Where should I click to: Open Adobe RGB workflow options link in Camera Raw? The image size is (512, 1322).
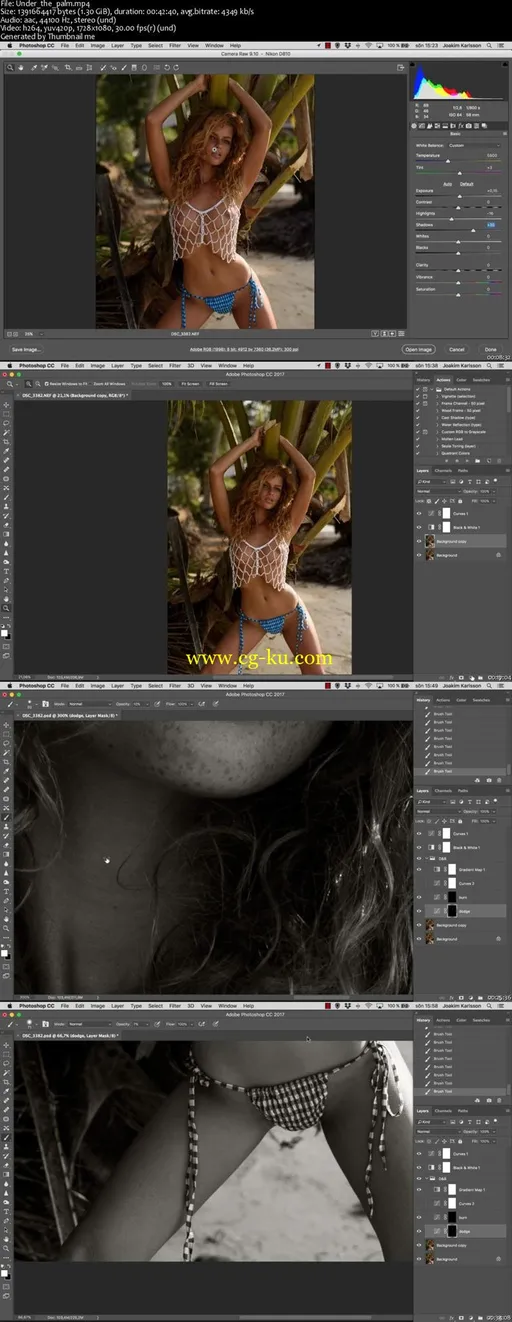pos(246,350)
